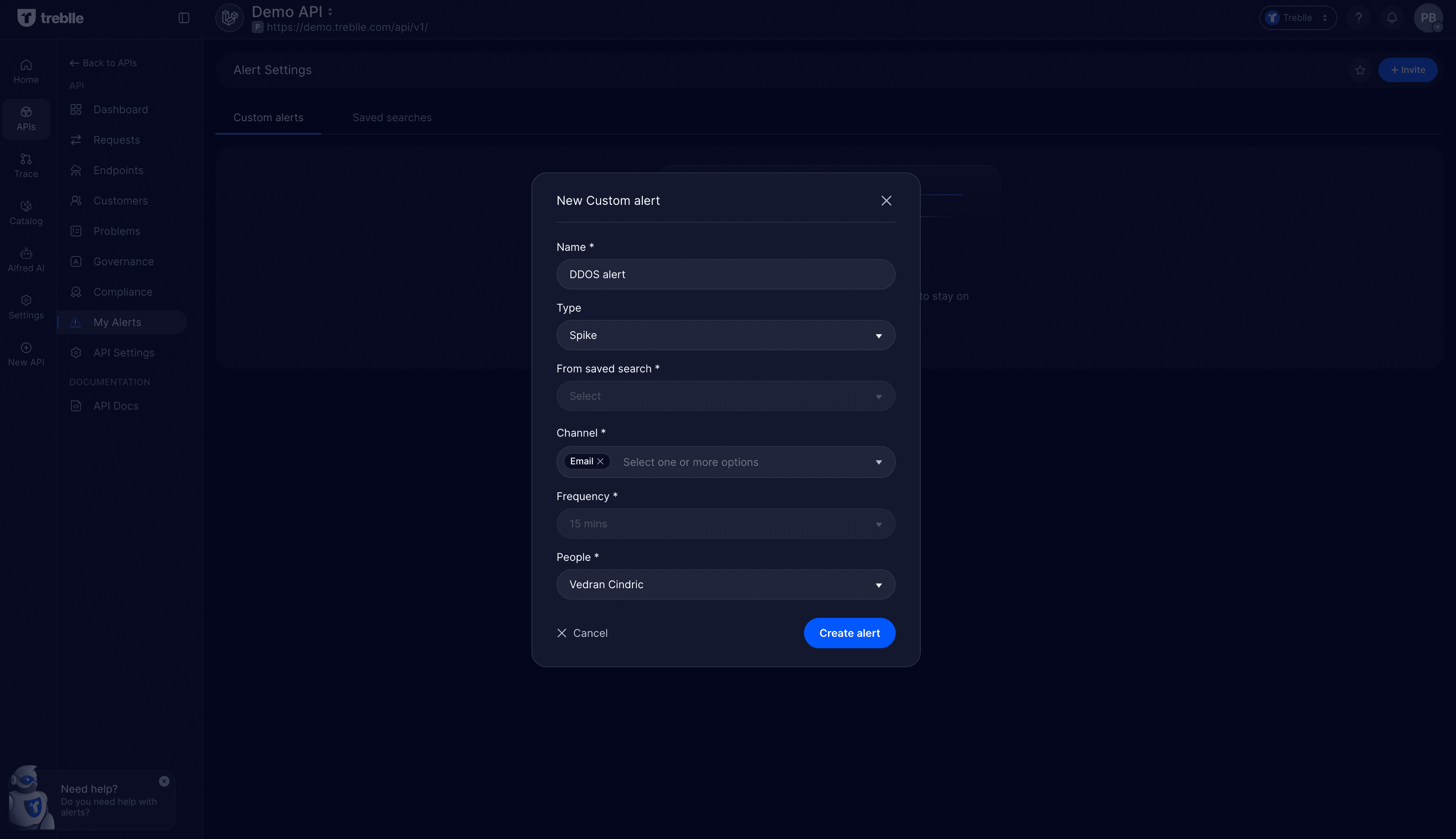
Task: Open the Trace section
Action: [25, 165]
